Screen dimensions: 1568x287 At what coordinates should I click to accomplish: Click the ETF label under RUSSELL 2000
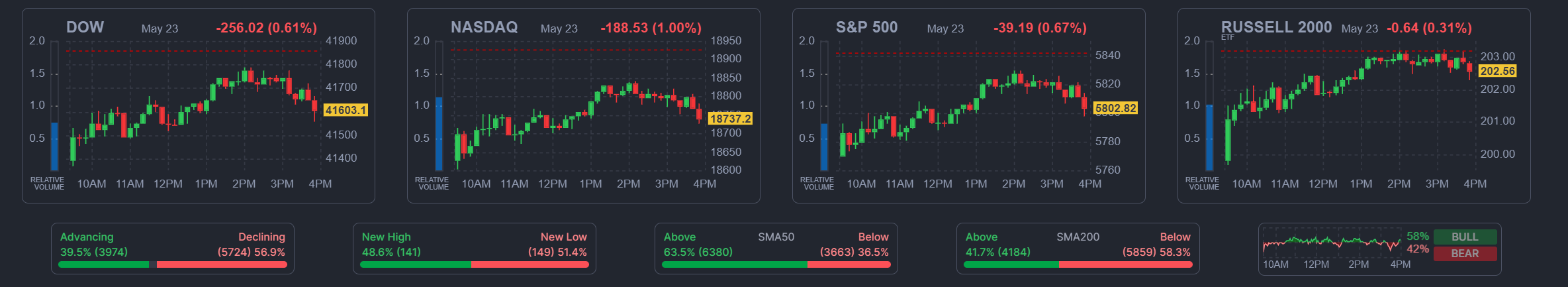click(1228, 38)
